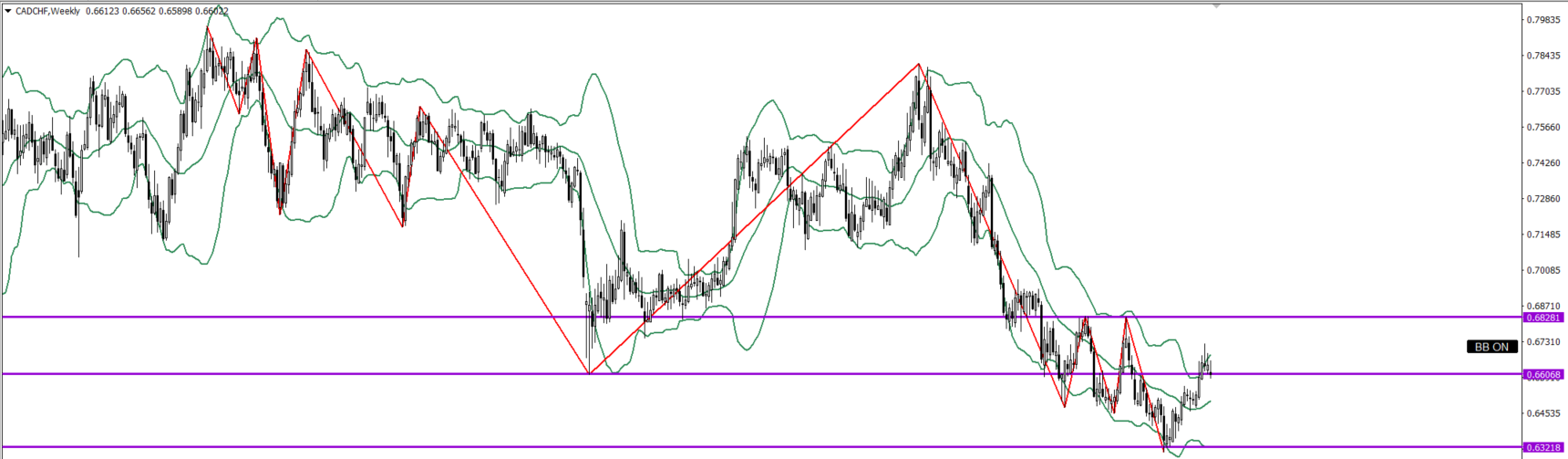Click the 0.64535 price on the axis

tap(1543, 413)
